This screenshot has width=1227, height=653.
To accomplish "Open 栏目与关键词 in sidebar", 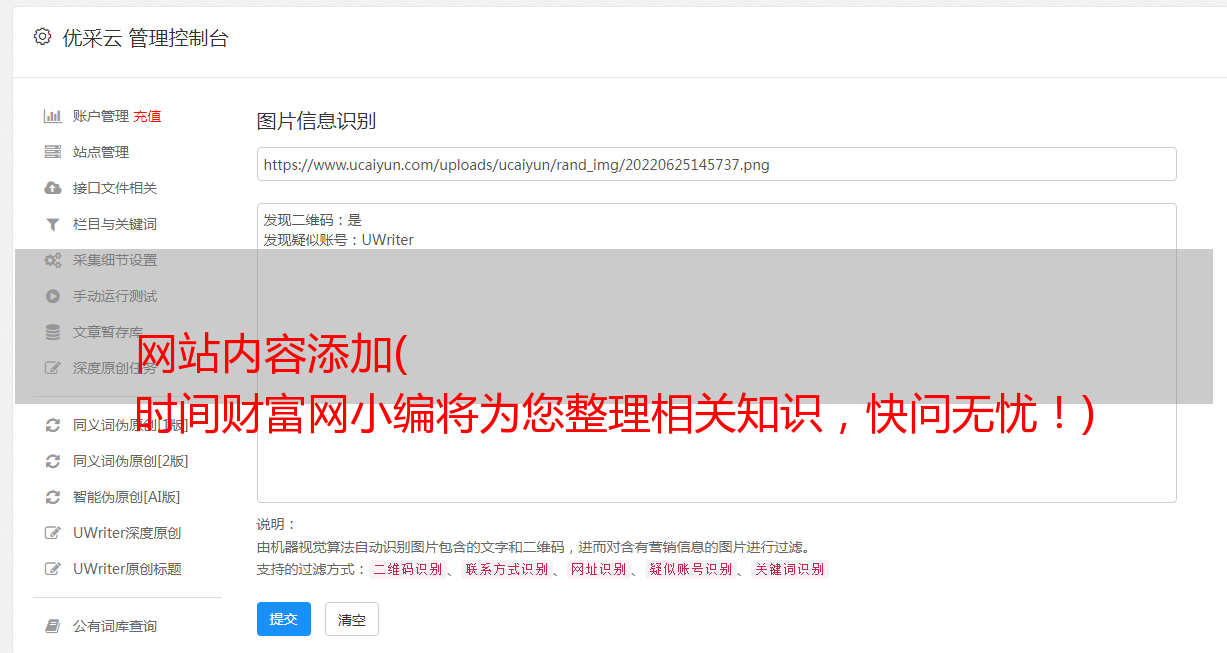I will 115,224.
